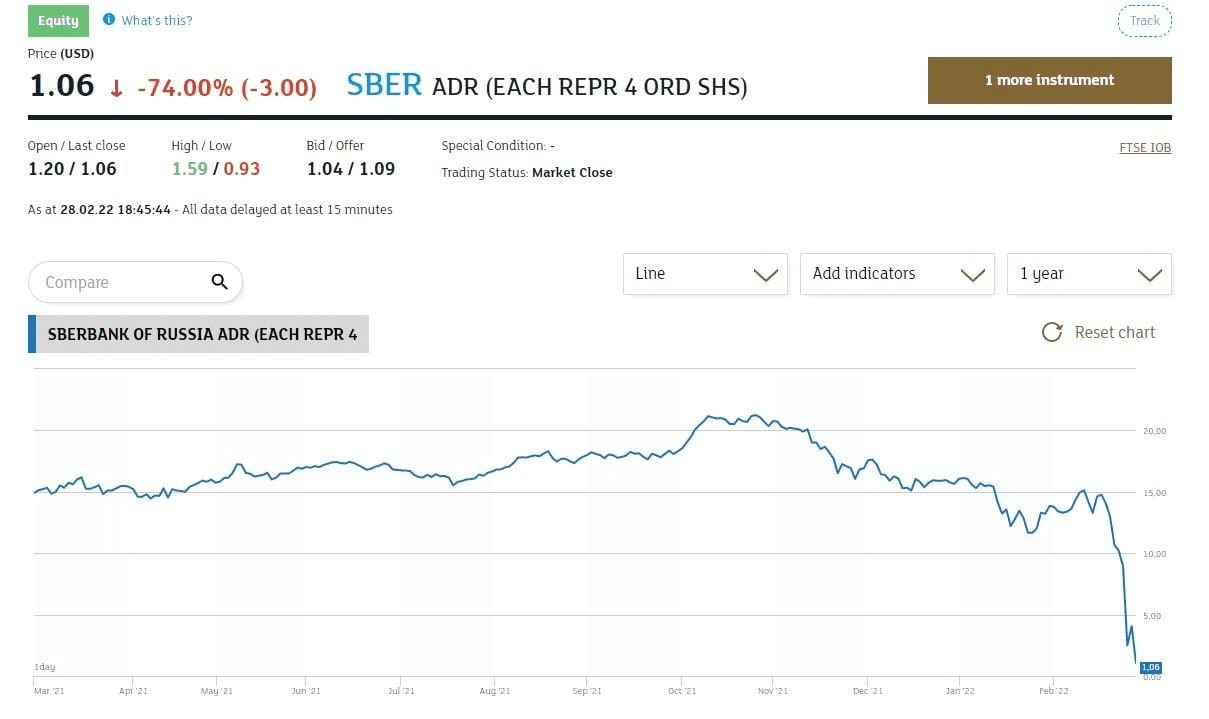Click the 1.06 current price marker on chart
Screen dimensions: 1209x719
(1150, 667)
